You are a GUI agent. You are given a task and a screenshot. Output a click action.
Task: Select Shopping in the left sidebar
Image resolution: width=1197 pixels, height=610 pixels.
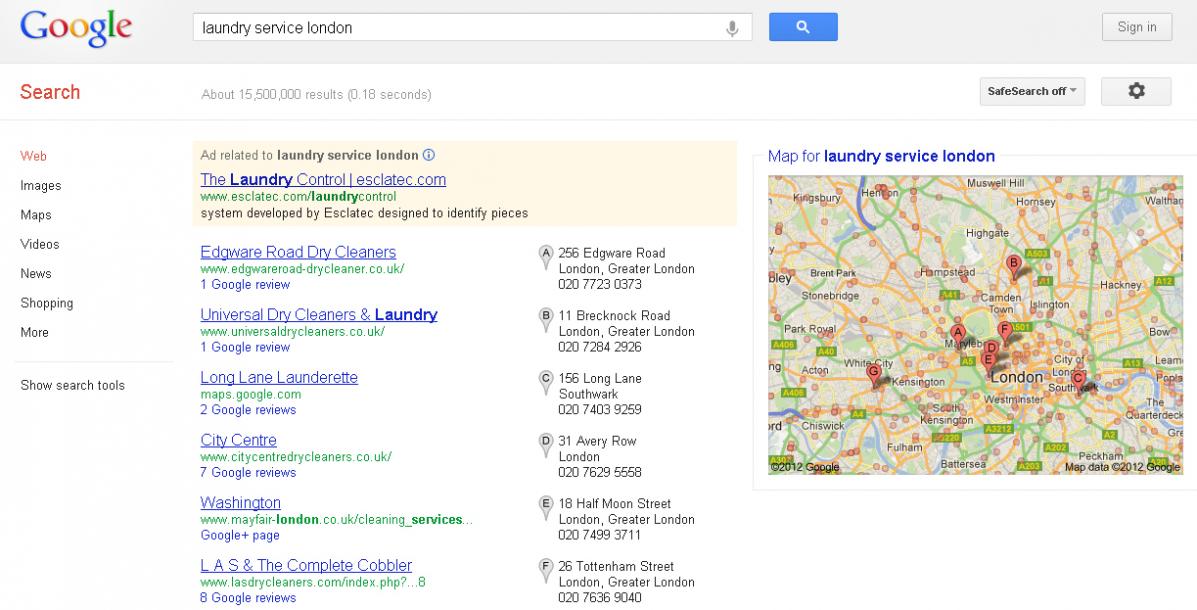47,303
